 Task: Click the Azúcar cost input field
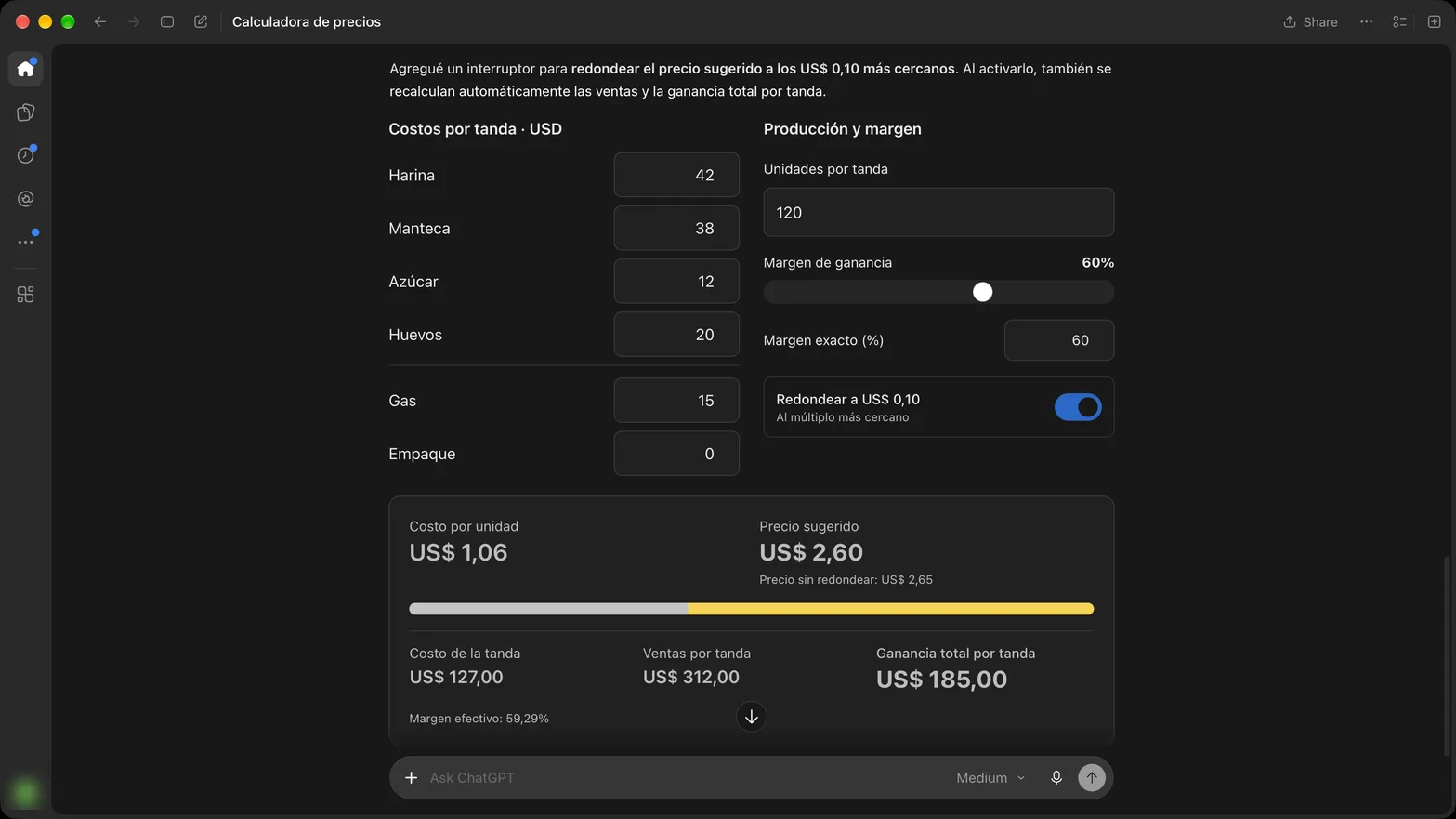676,281
